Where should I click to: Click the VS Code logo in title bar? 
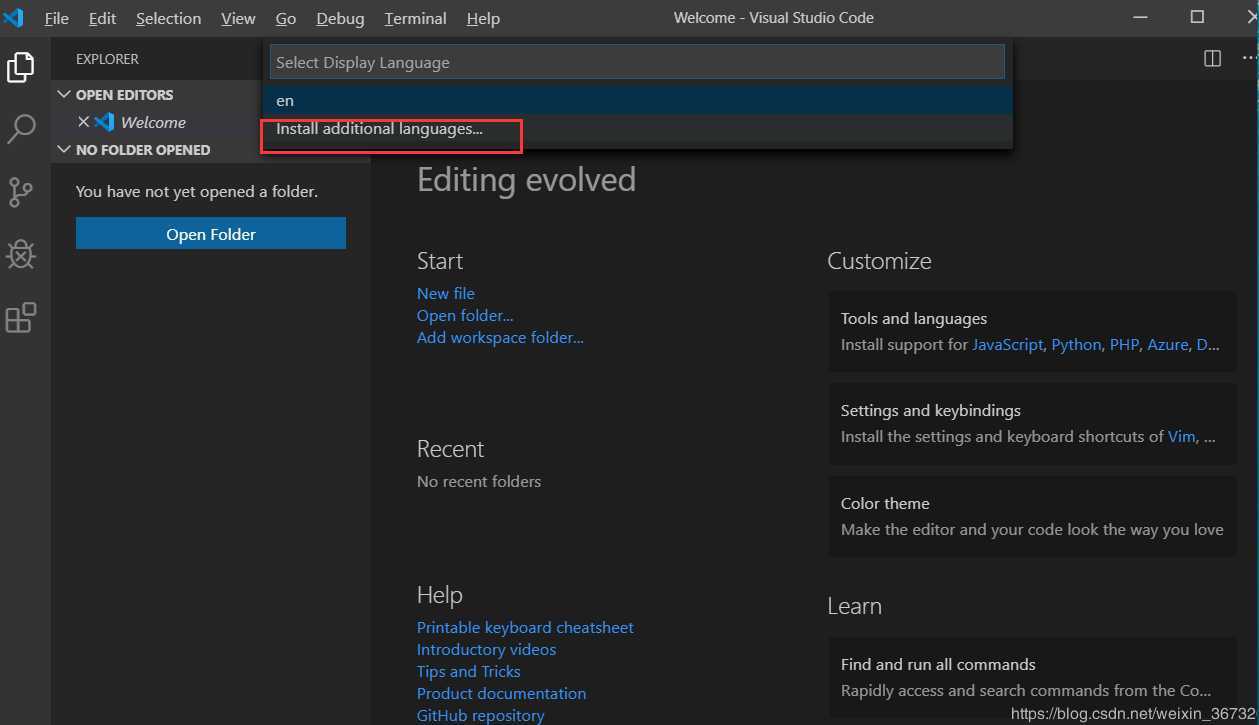pyautogui.click(x=14, y=18)
